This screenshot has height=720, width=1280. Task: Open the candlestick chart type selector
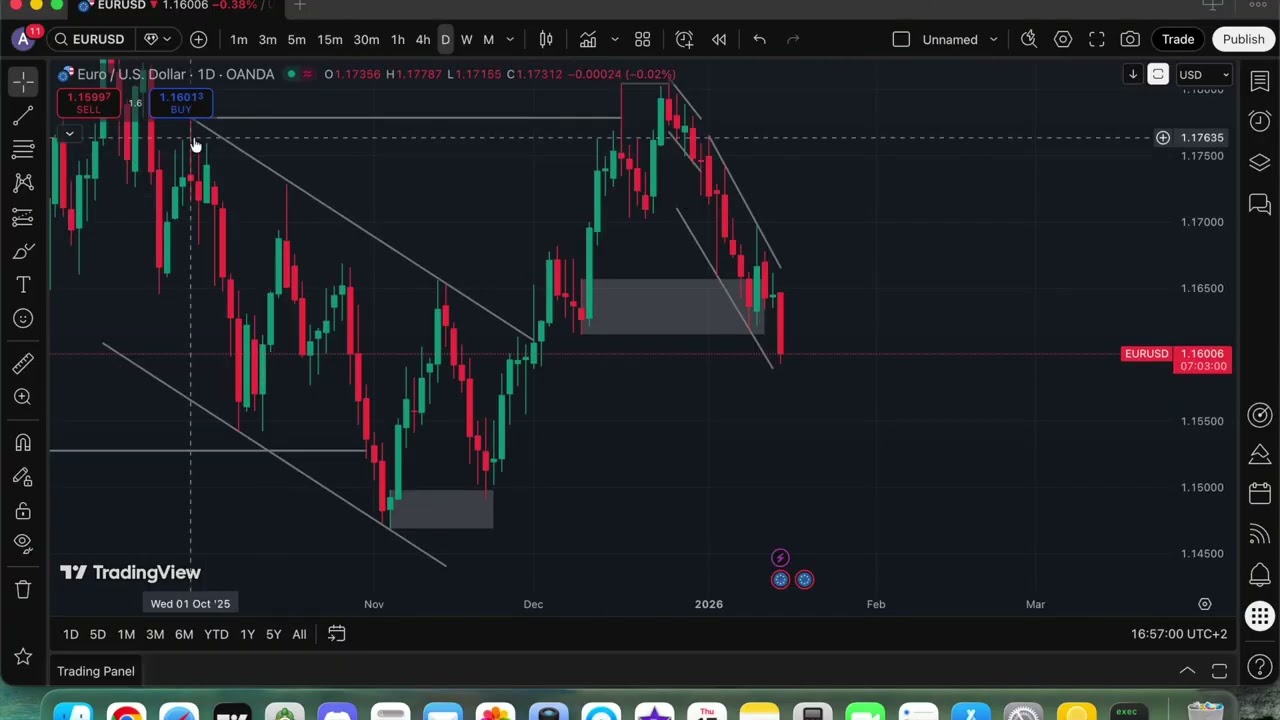tap(546, 39)
